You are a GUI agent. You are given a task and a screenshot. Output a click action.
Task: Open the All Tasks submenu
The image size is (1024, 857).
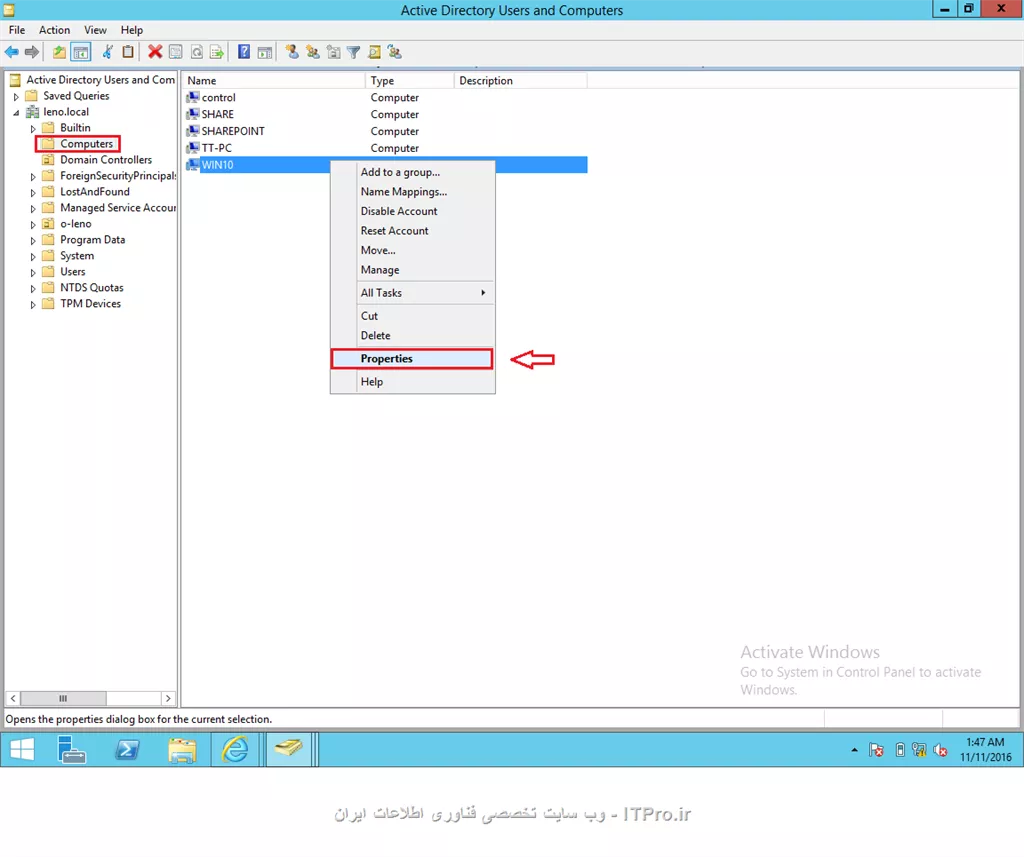[412, 293]
